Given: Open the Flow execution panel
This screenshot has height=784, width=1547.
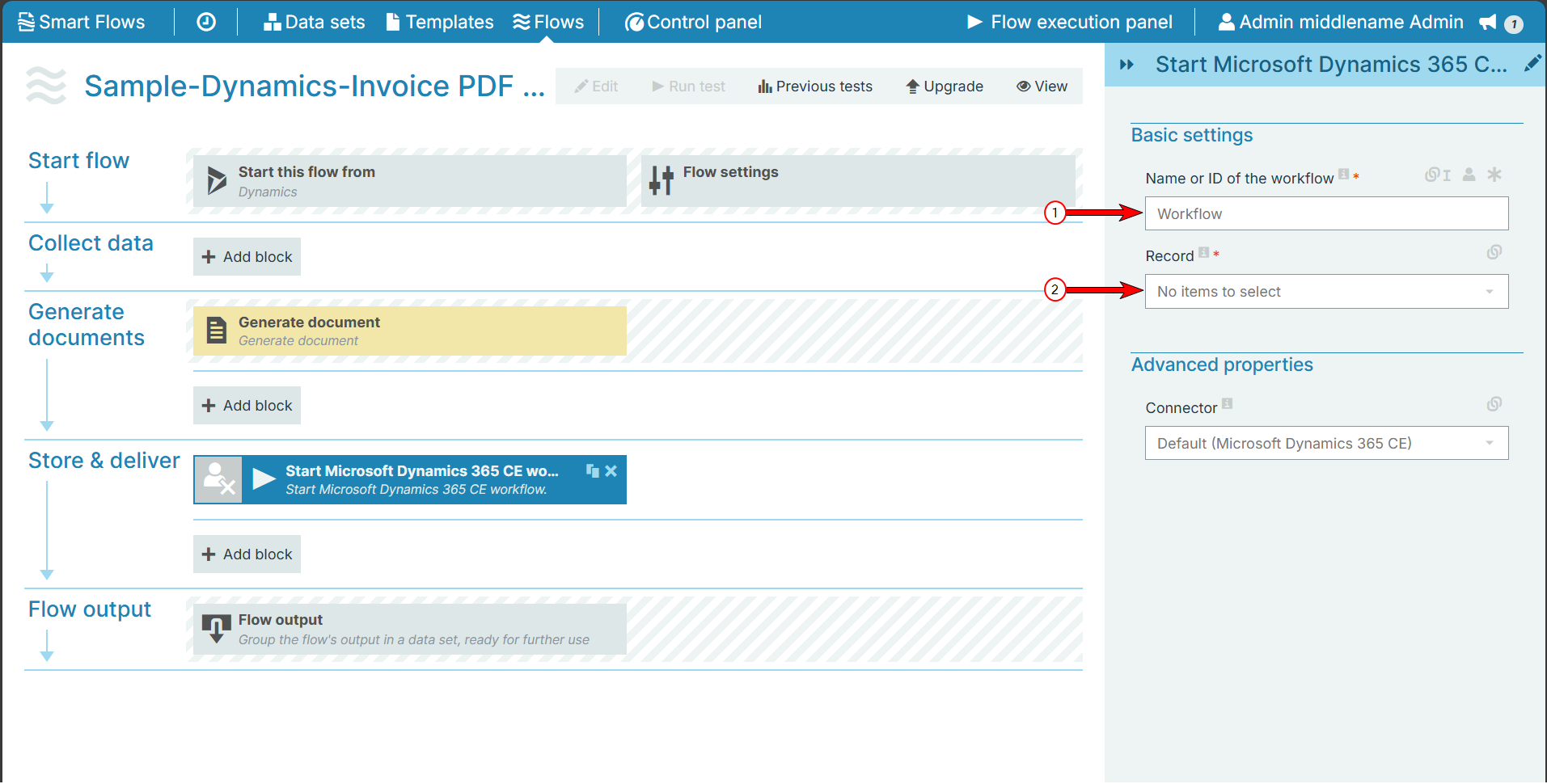Looking at the screenshot, I should (x=1069, y=22).
